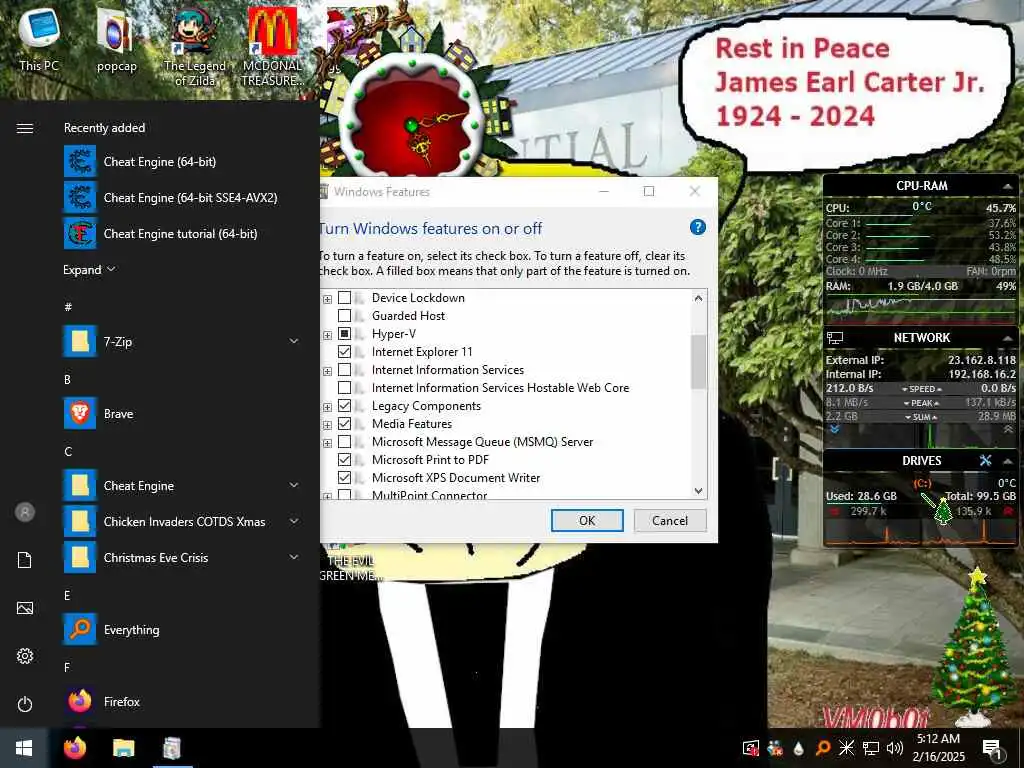Expand the Device Lockdown tree node
The width and height of the screenshot is (1024, 768).
327,299
